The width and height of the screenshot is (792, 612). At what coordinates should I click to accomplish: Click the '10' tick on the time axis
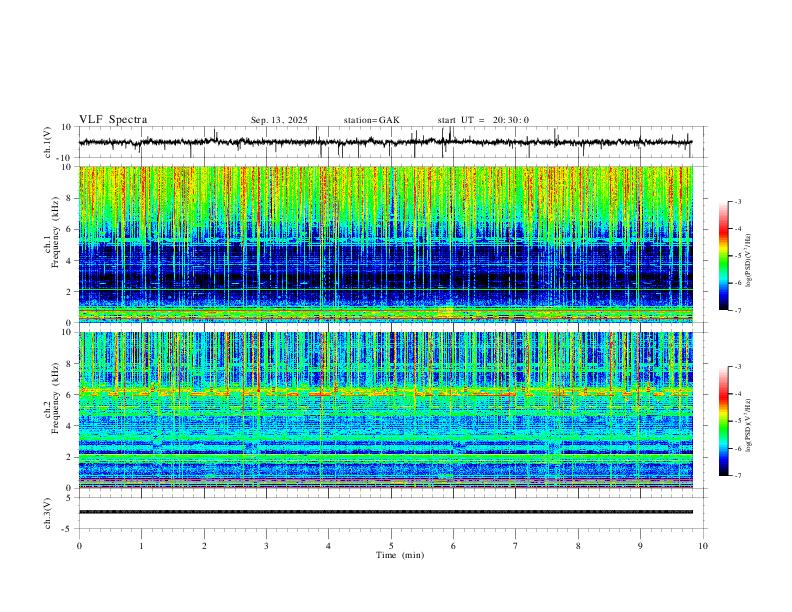click(x=703, y=546)
